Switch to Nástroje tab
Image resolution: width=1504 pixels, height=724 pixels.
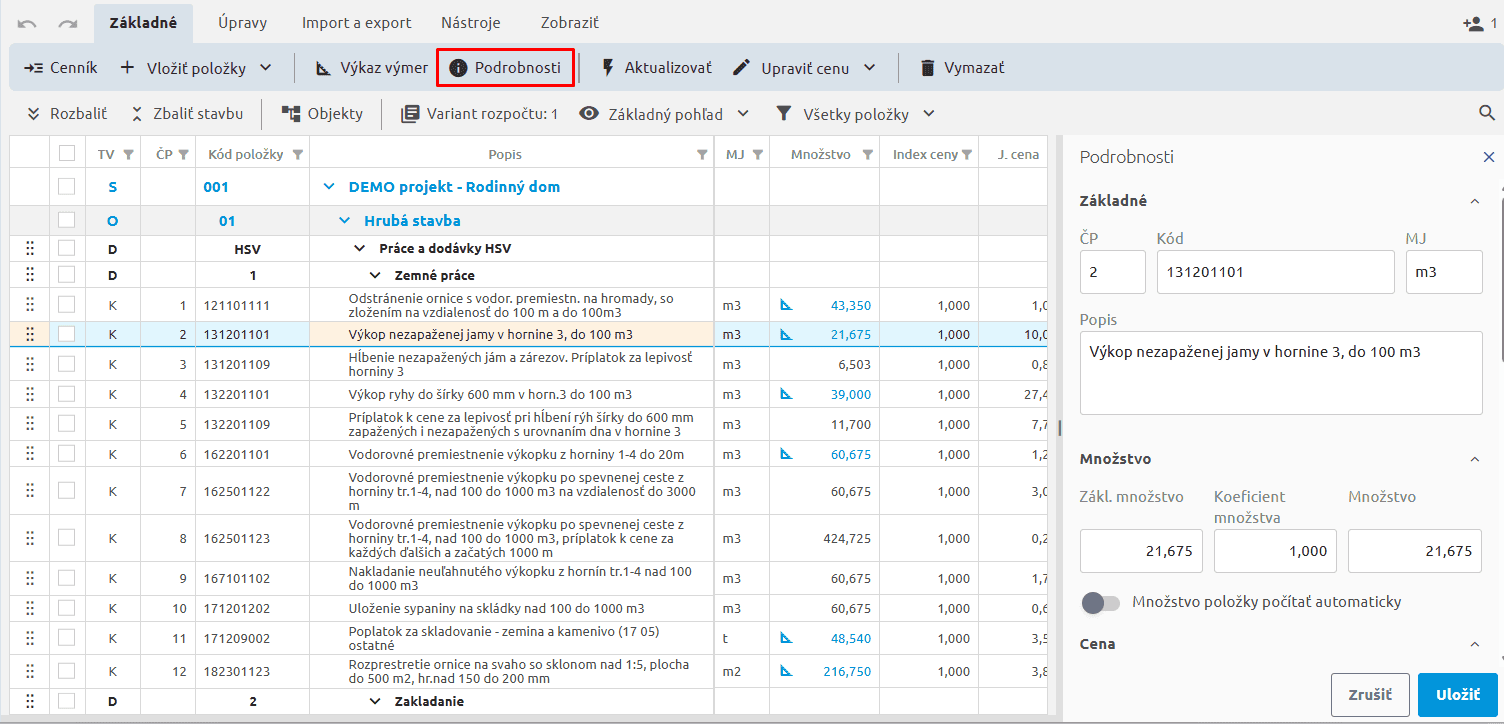471,22
